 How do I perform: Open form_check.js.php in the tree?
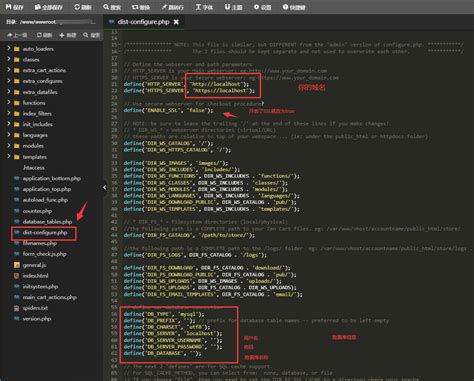45,254
